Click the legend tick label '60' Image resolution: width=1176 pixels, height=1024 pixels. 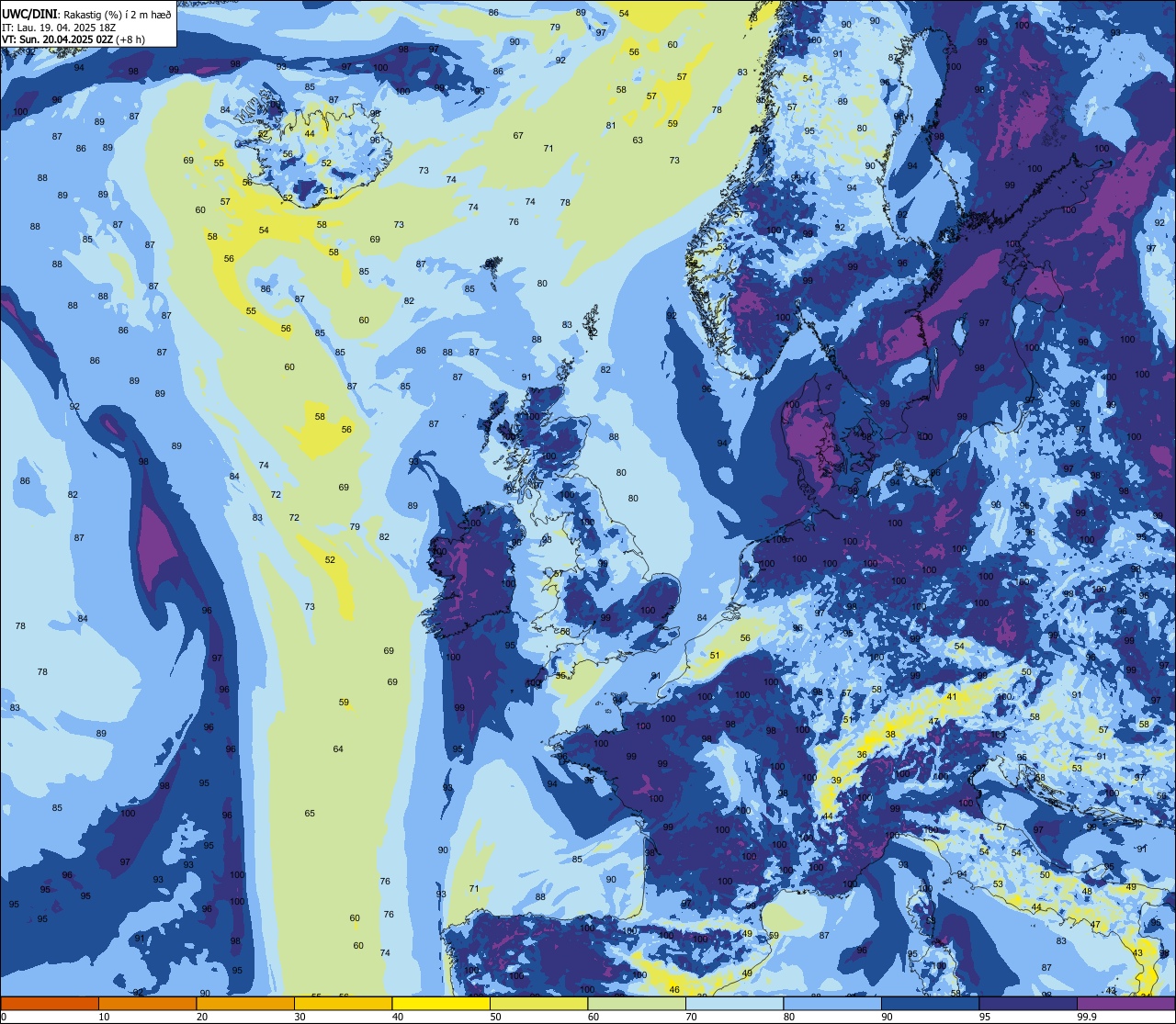[x=594, y=1017]
